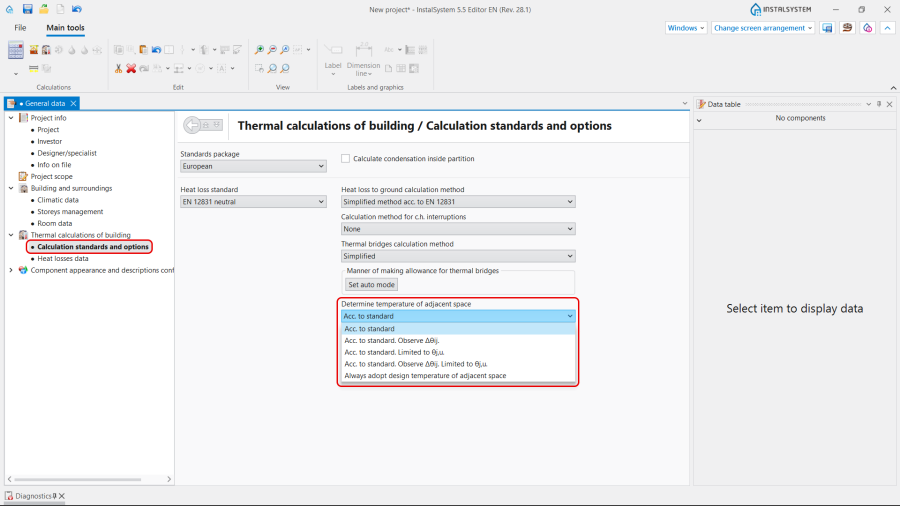Image resolution: width=900 pixels, height=506 pixels.
Task: Open the Heat loss standard dropdown
Action: click(x=253, y=202)
